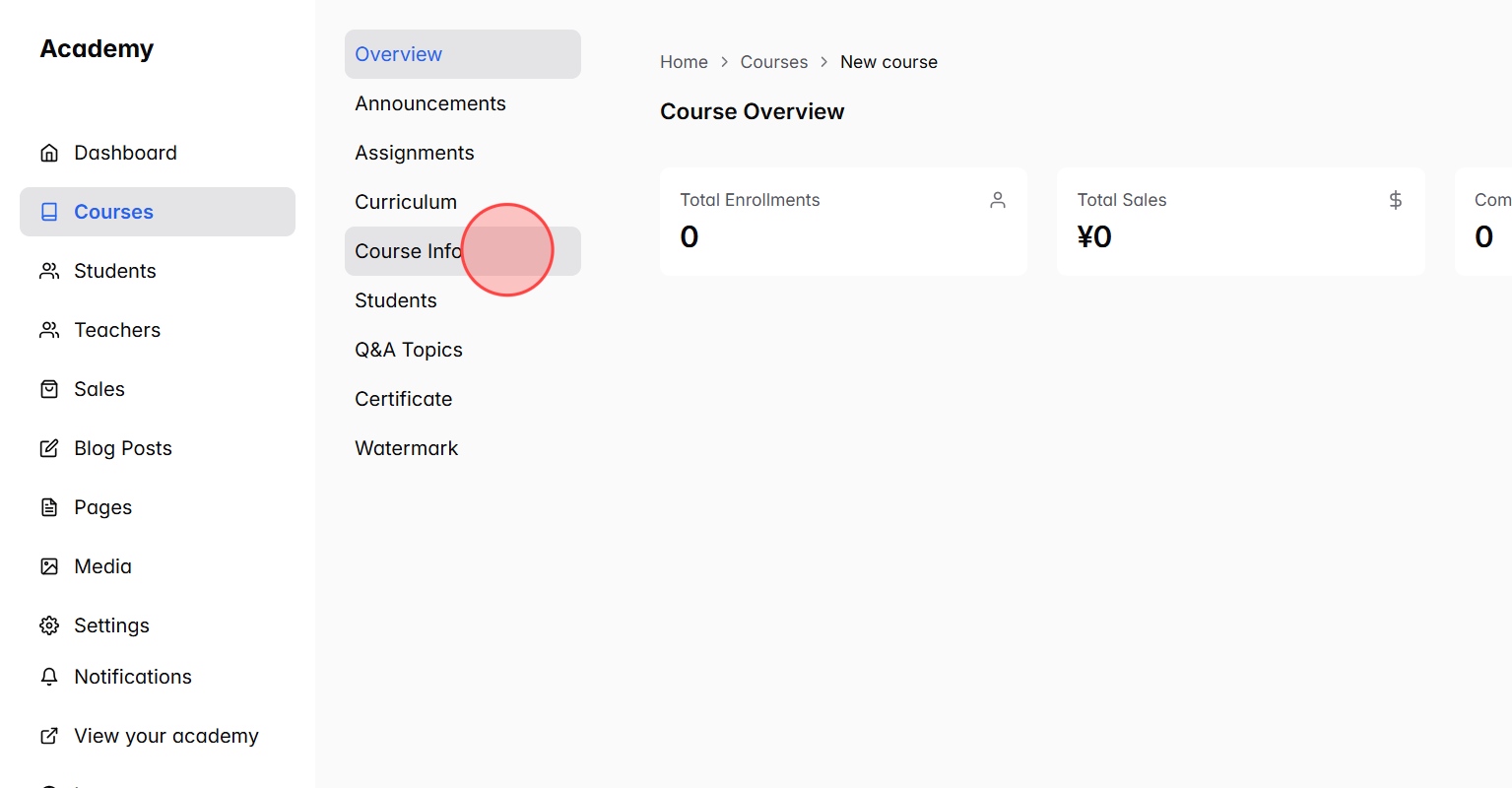Viewport: 1512px width, 788px height.
Task: Select the Pages document icon
Action: pos(49,506)
